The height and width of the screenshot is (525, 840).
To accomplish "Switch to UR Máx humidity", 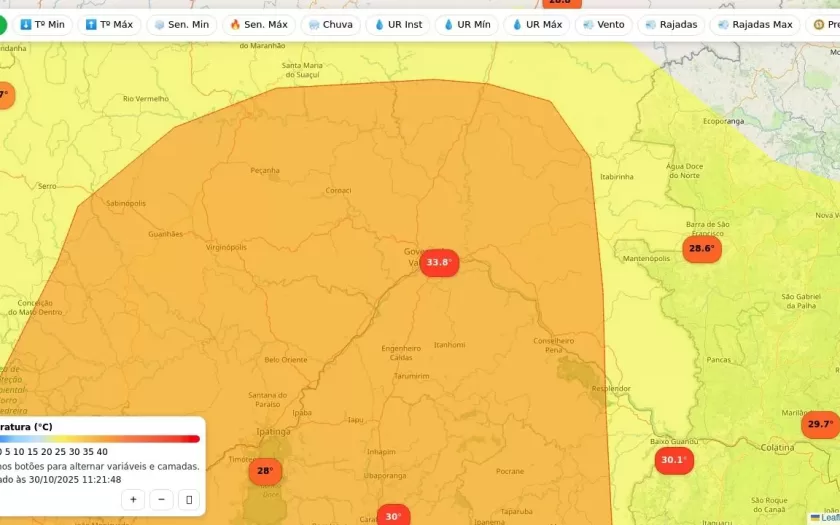I will tap(537, 25).
